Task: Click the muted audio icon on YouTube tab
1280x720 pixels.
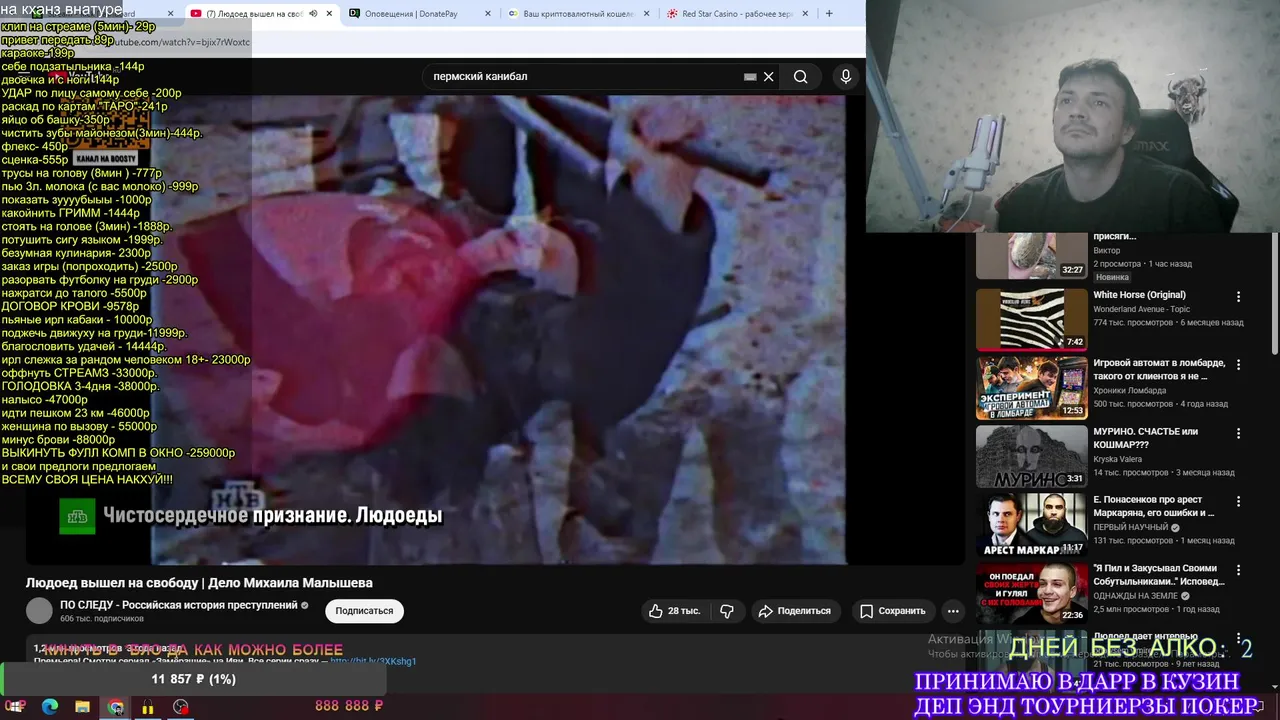Action: [x=313, y=14]
